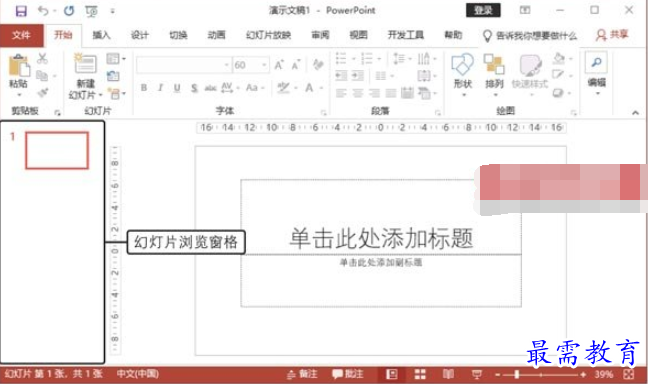The width and height of the screenshot is (648, 384).
Task: Switch to the 设计 Design tab
Action: (140, 35)
